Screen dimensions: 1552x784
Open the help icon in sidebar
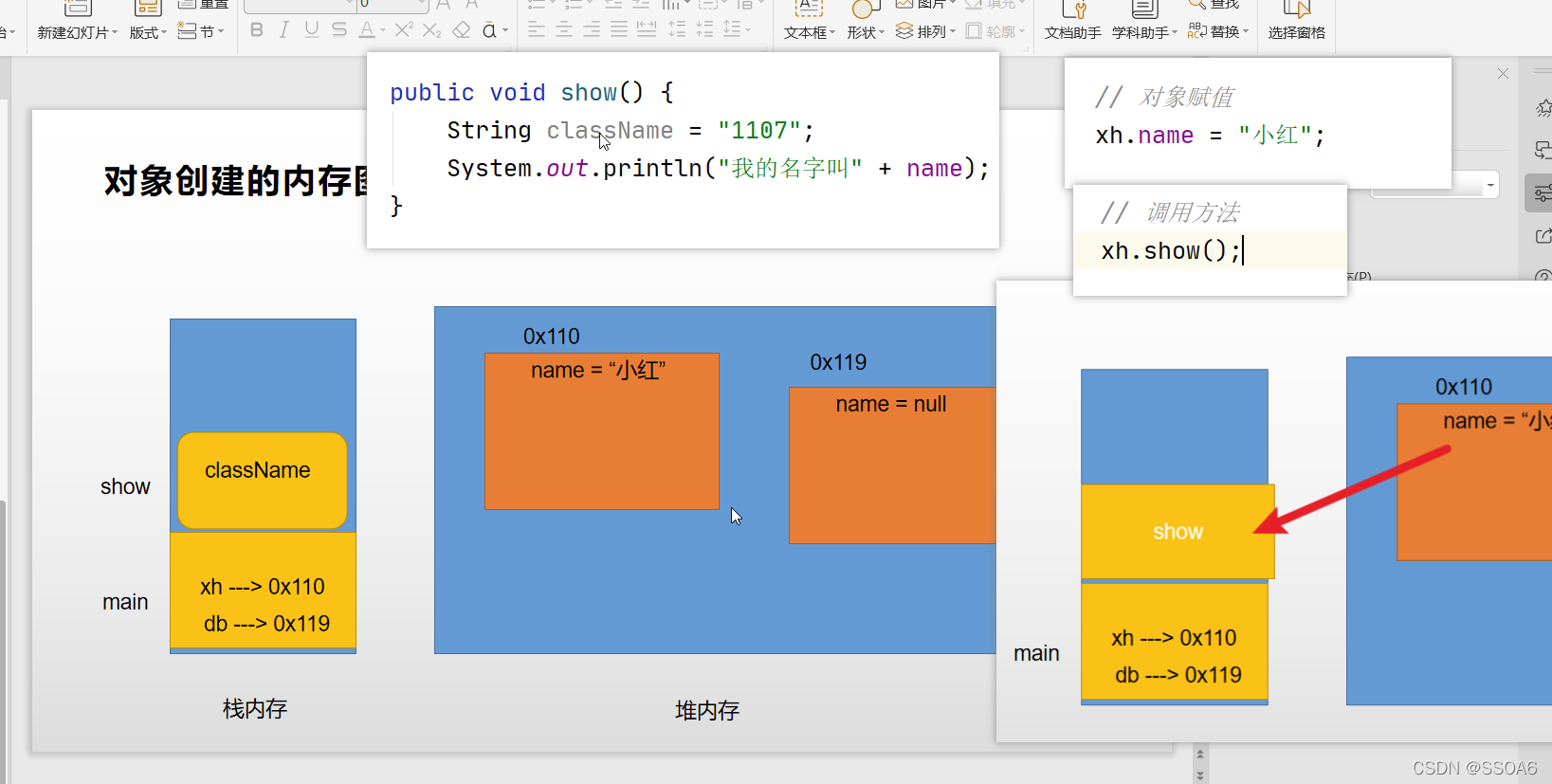(1543, 276)
